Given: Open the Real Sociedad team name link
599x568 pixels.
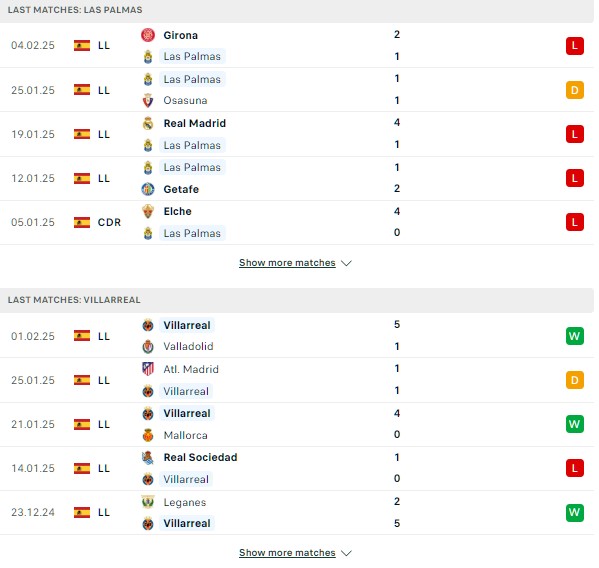Looking at the screenshot, I should (200, 457).
